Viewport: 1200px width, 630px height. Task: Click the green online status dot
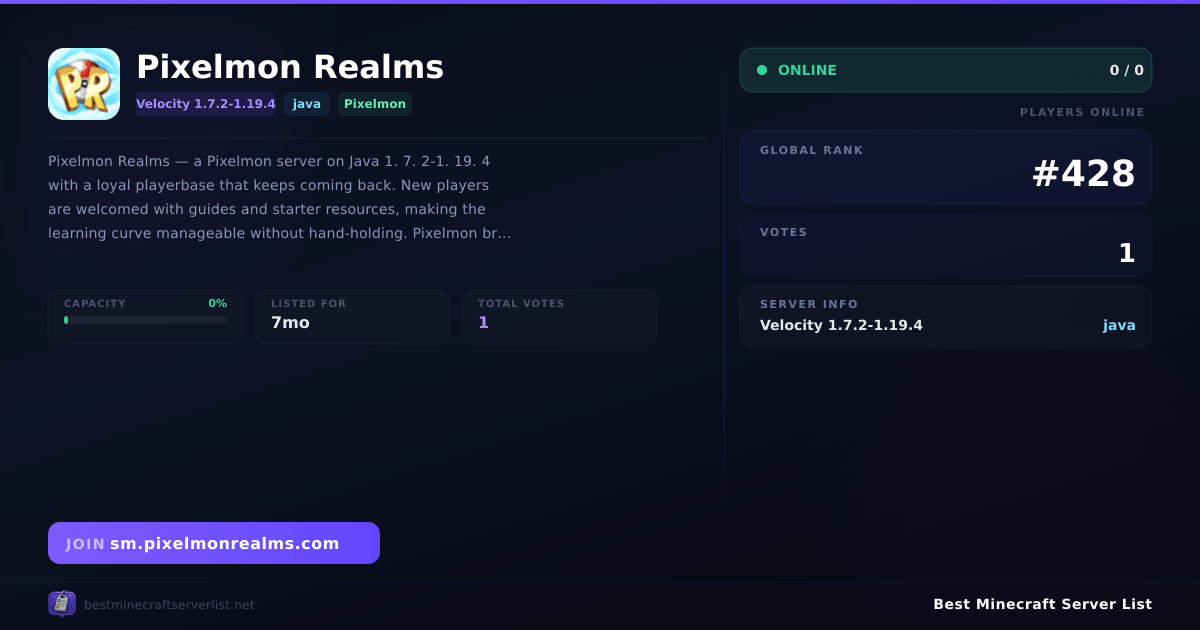click(x=762, y=70)
